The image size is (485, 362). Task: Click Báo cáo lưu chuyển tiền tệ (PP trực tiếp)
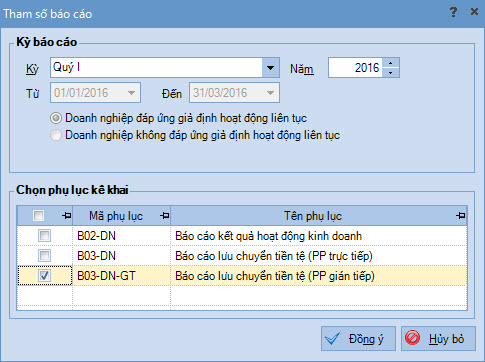pyautogui.click(x=274, y=256)
